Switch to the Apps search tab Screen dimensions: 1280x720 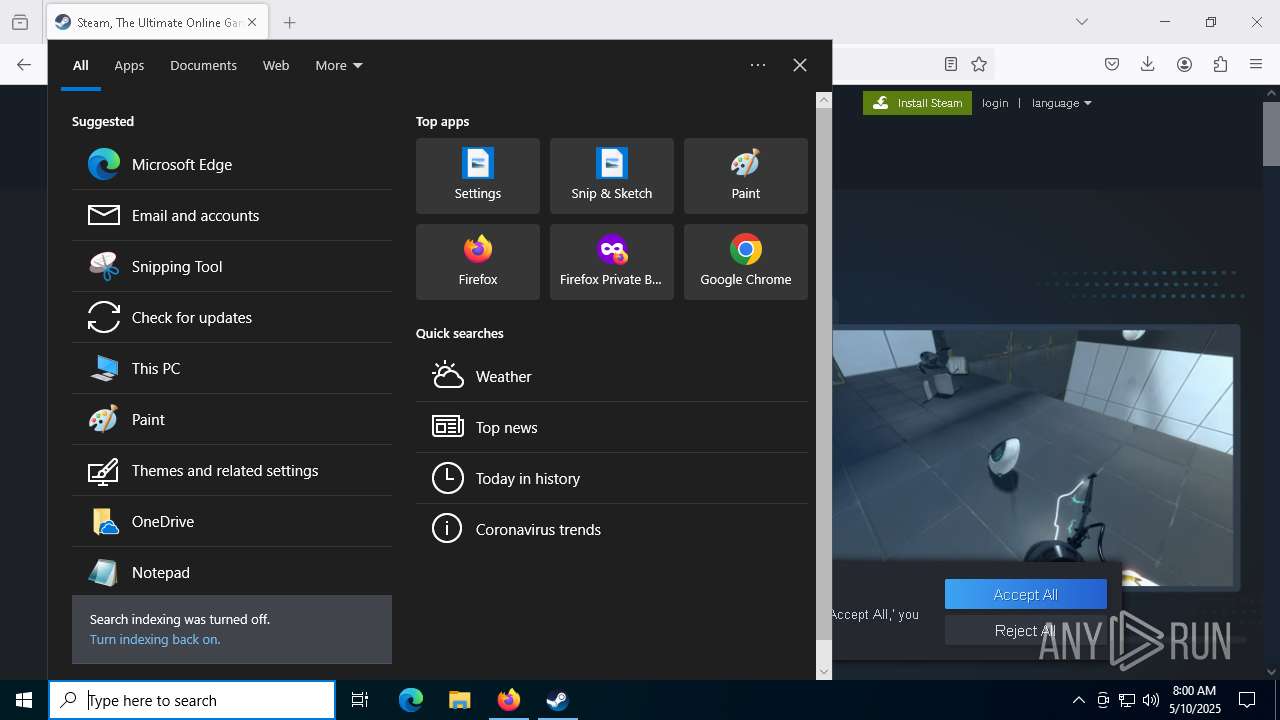pyautogui.click(x=129, y=65)
